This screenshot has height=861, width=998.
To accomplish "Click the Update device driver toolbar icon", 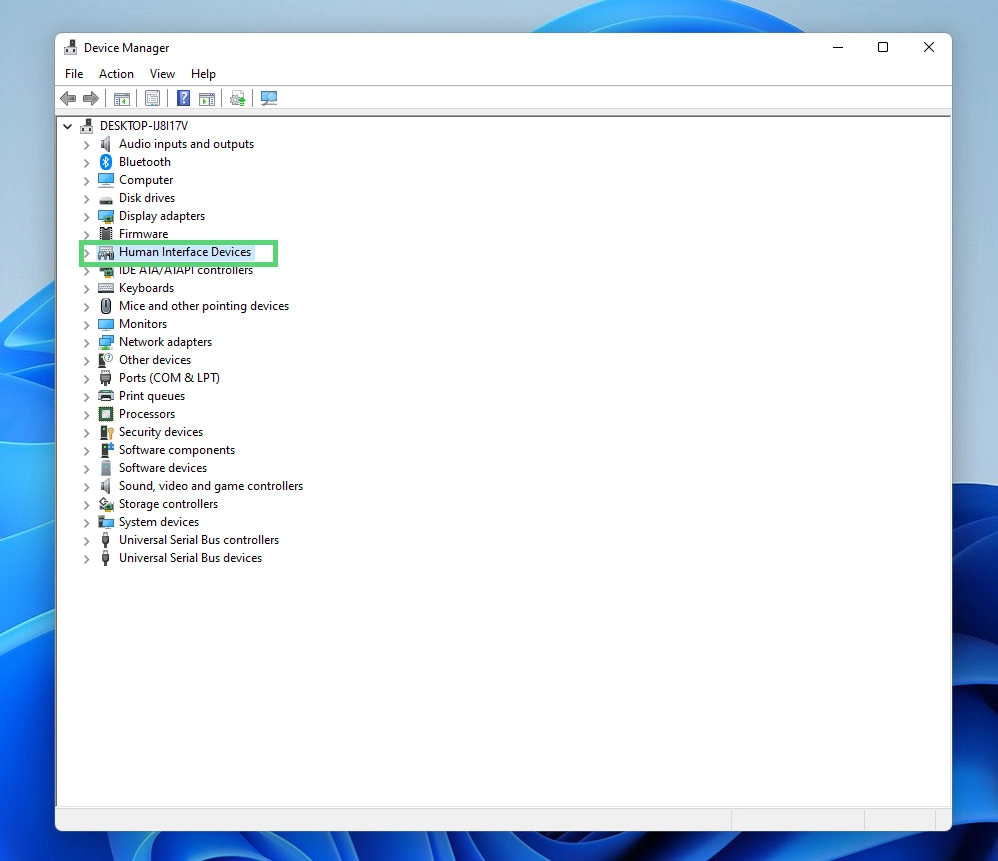I will click(x=238, y=98).
